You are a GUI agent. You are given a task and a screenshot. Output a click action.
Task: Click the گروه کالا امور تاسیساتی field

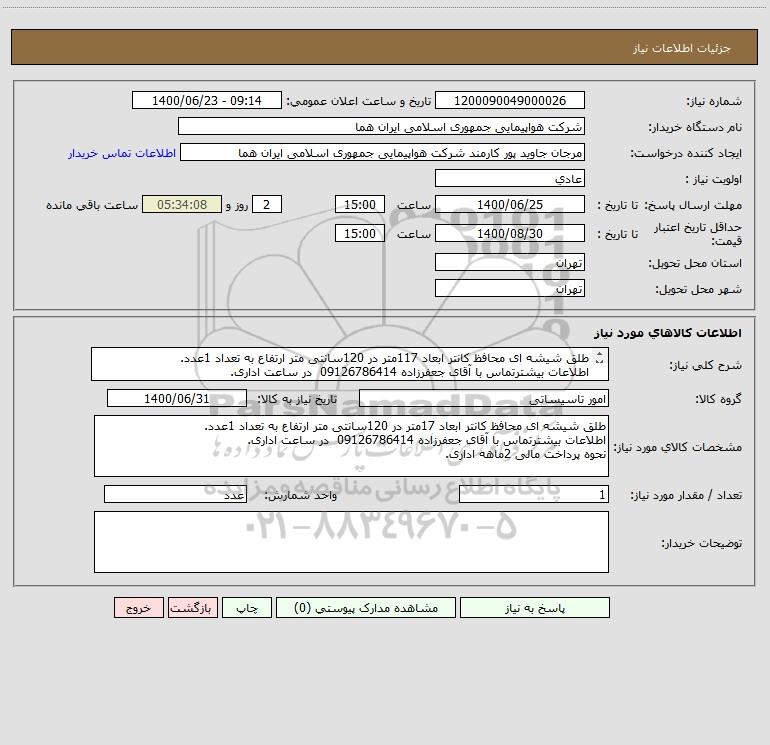point(484,398)
